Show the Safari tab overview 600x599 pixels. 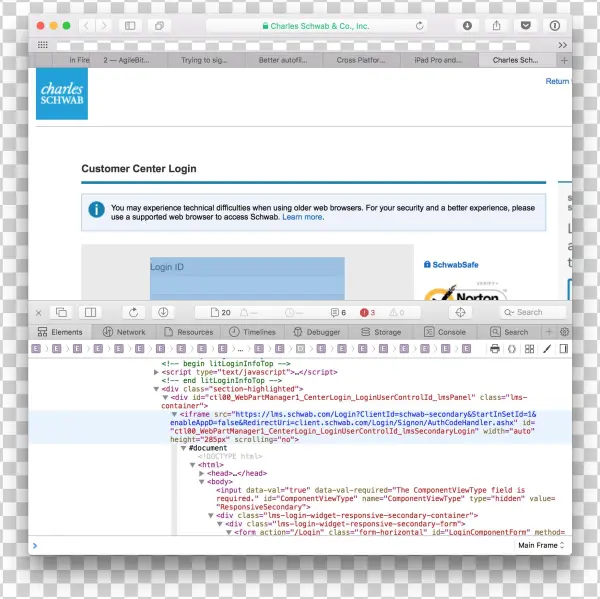click(159, 26)
